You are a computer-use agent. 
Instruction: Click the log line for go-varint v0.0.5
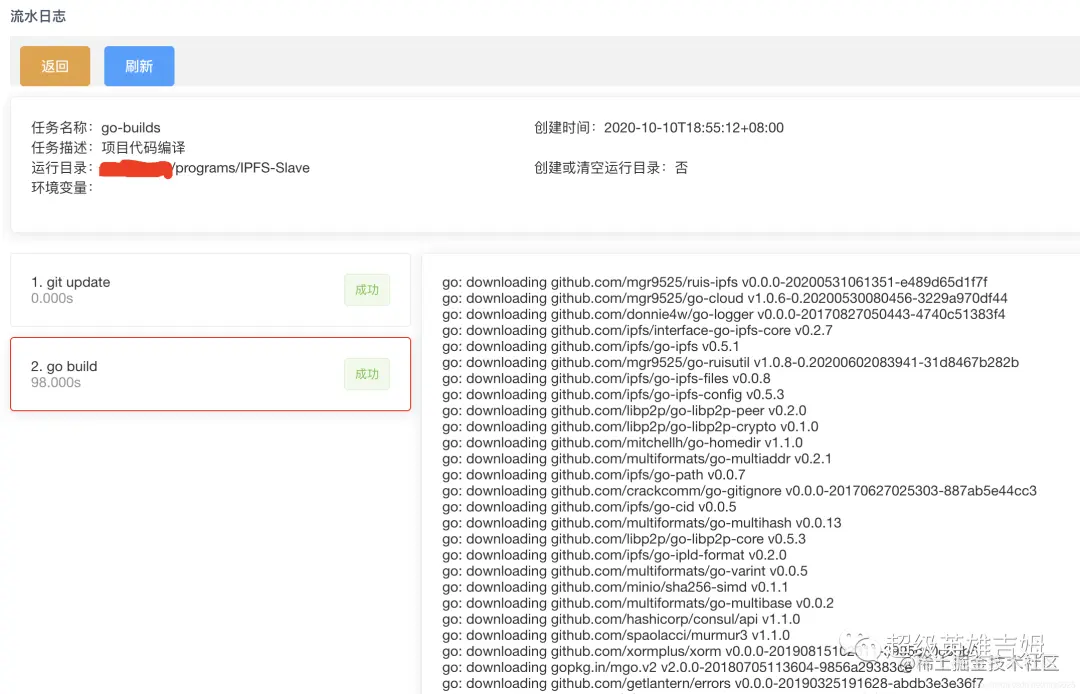625,571
